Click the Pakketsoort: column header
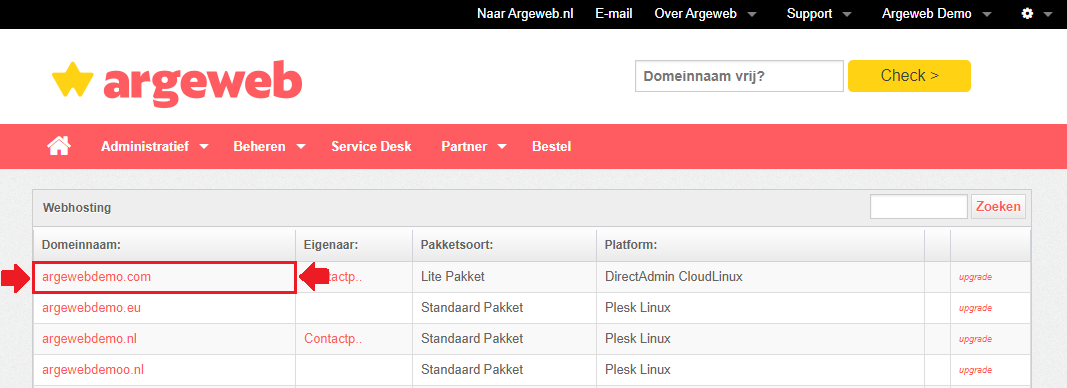Viewport: 1067px width, 388px height. [x=457, y=245]
